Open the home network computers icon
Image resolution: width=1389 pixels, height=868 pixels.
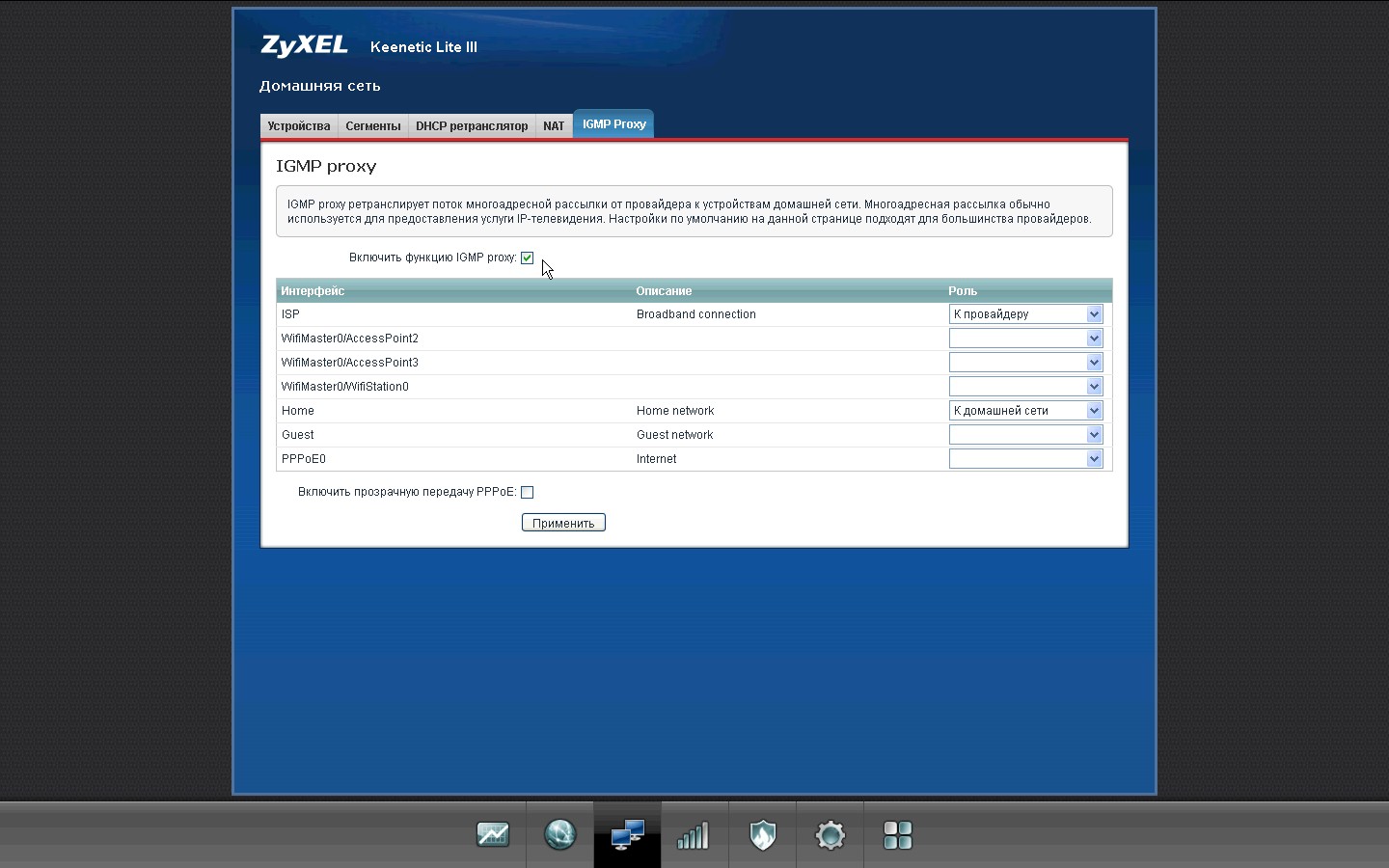(627, 834)
